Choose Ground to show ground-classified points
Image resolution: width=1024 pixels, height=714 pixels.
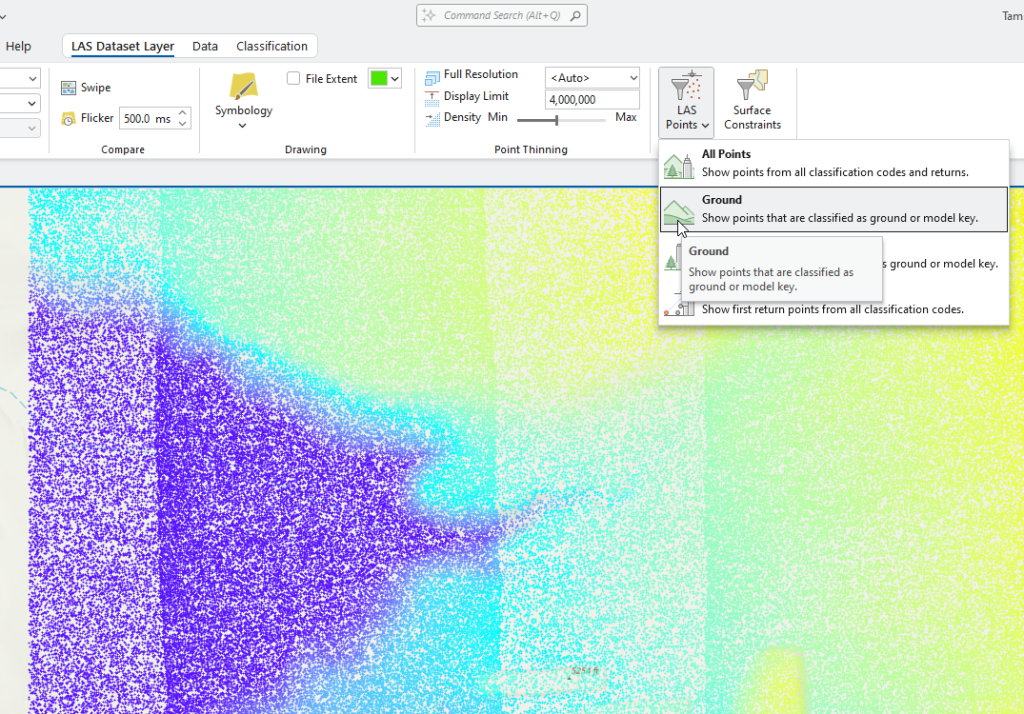pyautogui.click(x=830, y=206)
